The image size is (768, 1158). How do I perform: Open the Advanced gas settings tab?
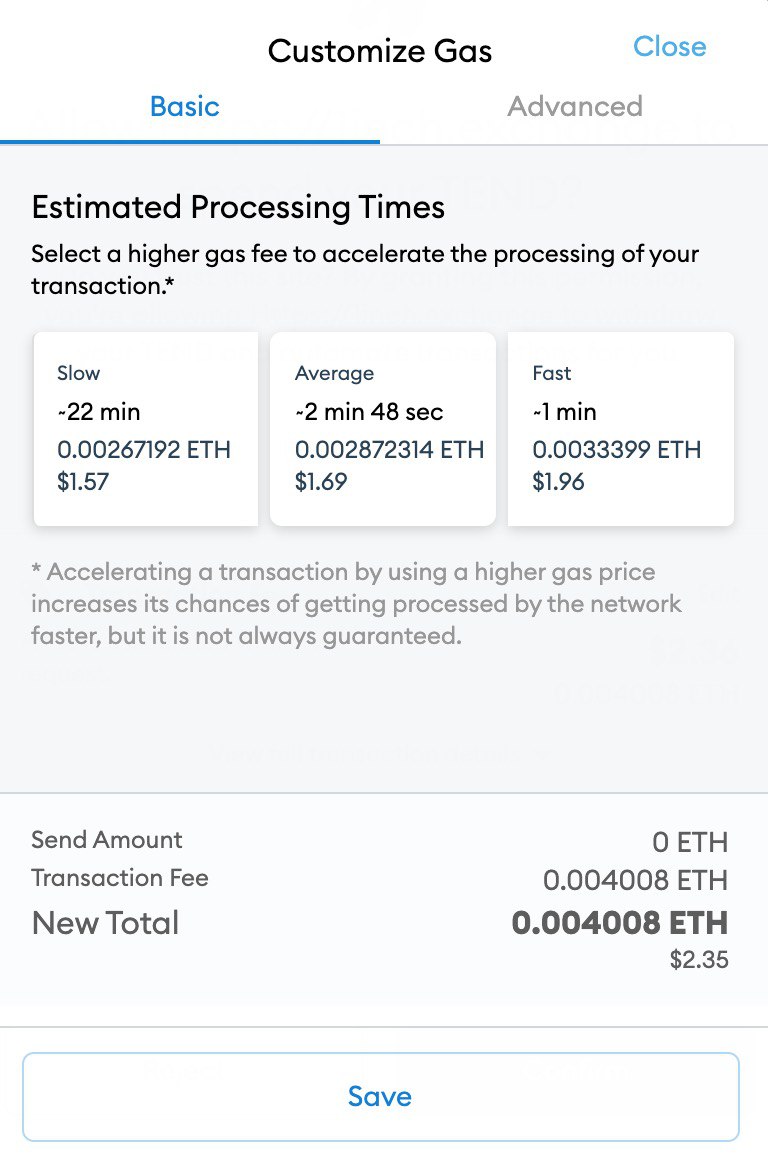coord(575,107)
